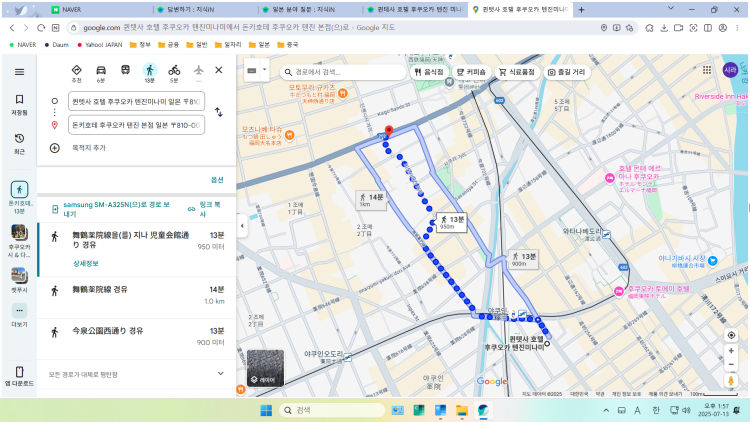This screenshot has width=750, height=422.
Task: Open the Windows Start menu
Action: 266,410
